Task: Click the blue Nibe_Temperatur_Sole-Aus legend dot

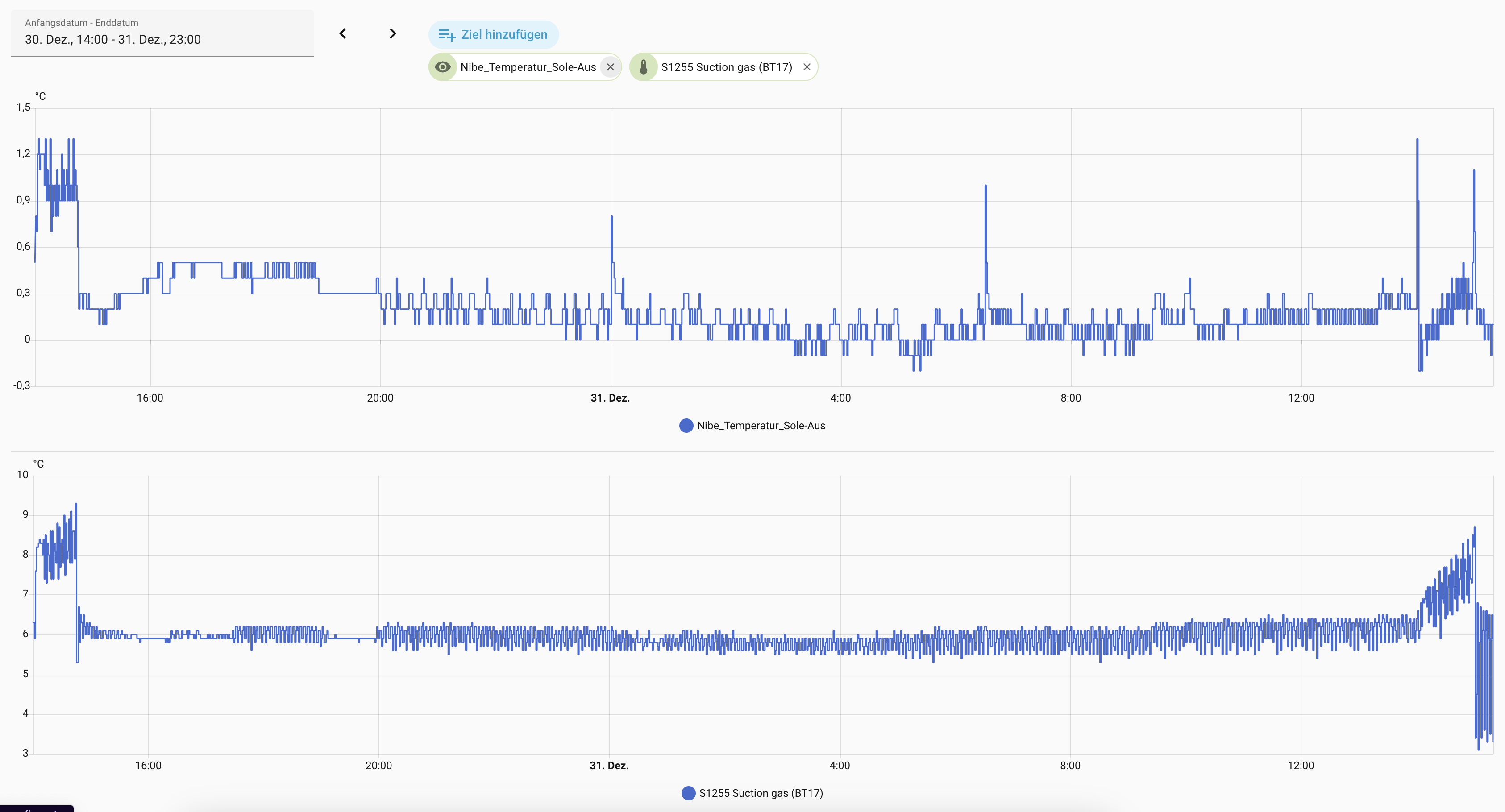Action: coord(686,426)
